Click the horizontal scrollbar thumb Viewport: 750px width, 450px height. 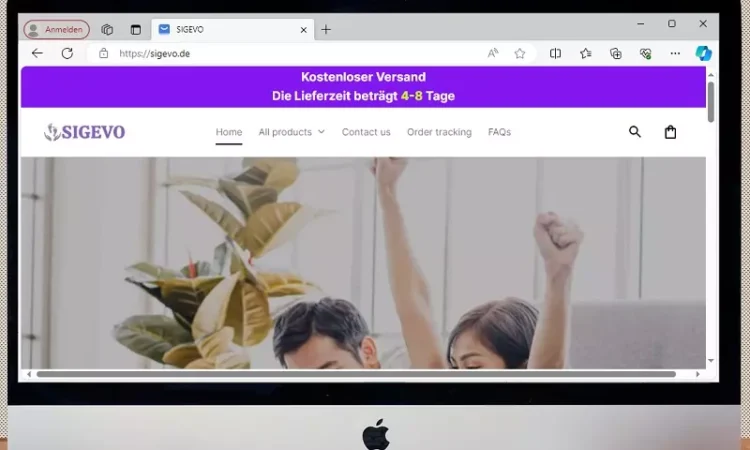click(356, 374)
